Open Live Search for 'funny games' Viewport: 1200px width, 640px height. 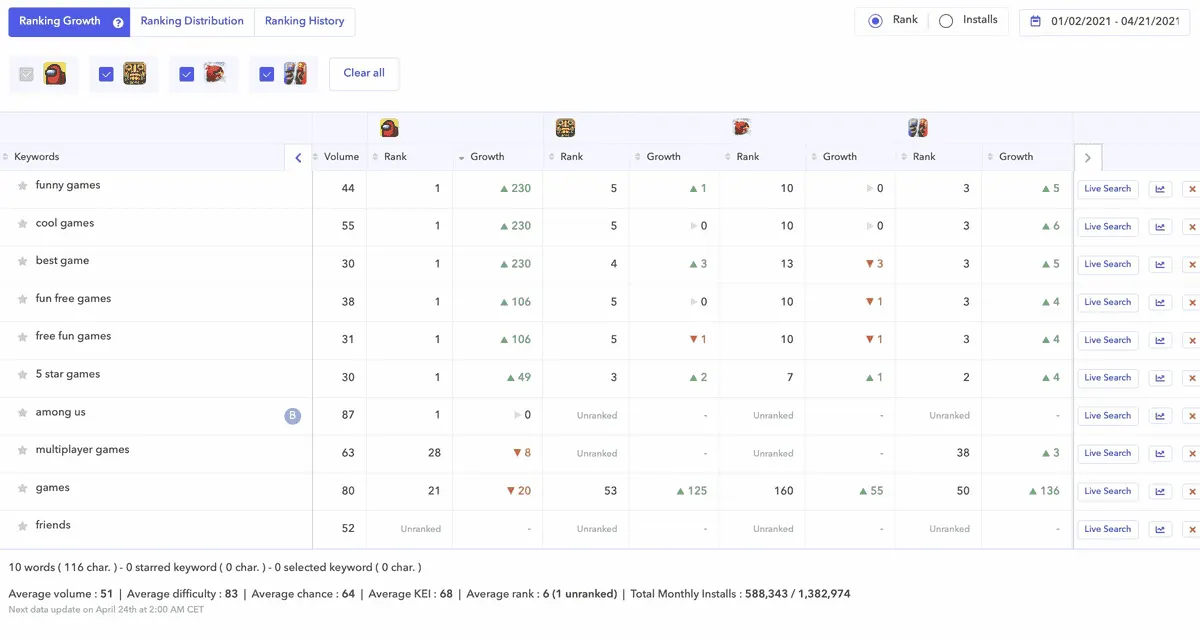pos(1108,189)
